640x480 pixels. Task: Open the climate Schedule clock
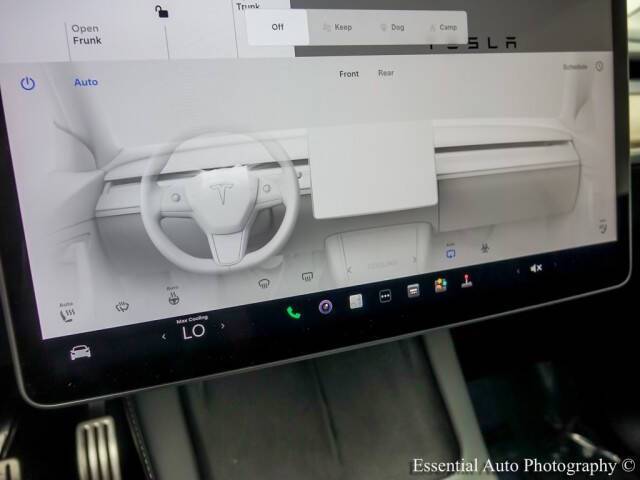[599, 66]
